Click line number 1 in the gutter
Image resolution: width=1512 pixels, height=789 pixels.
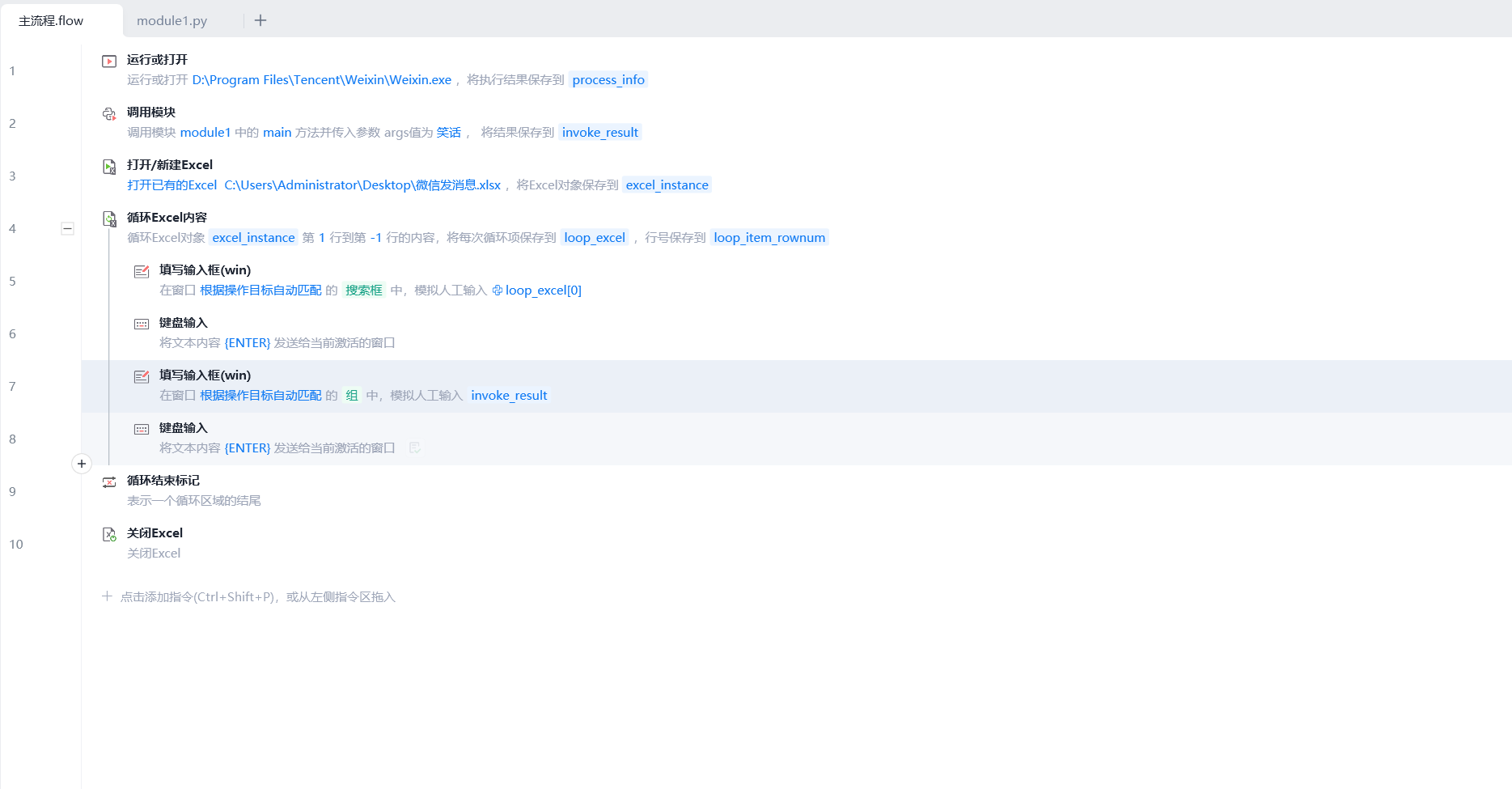12,71
